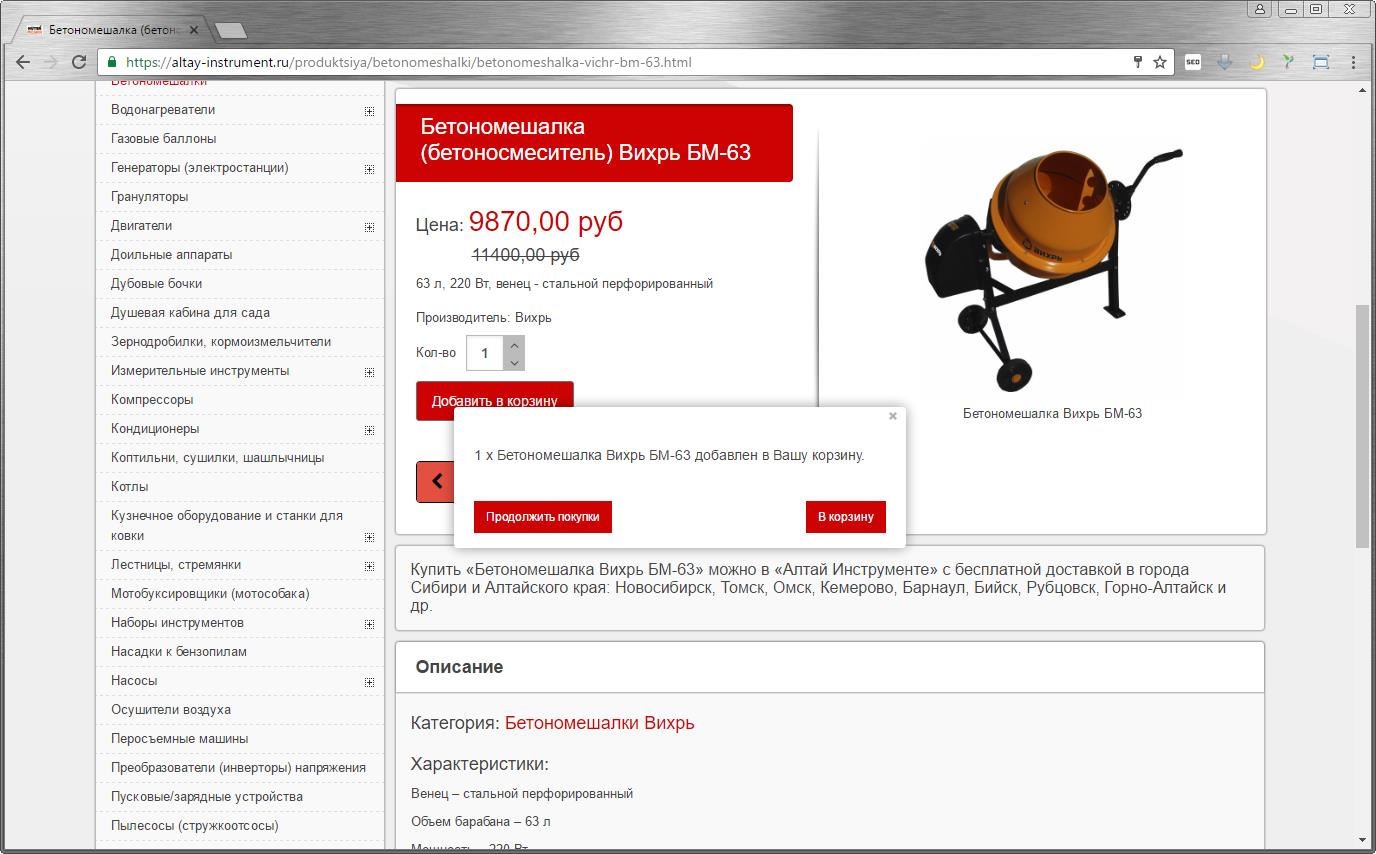
Task: Open Грануляторы menu item
Action: [149, 197]
